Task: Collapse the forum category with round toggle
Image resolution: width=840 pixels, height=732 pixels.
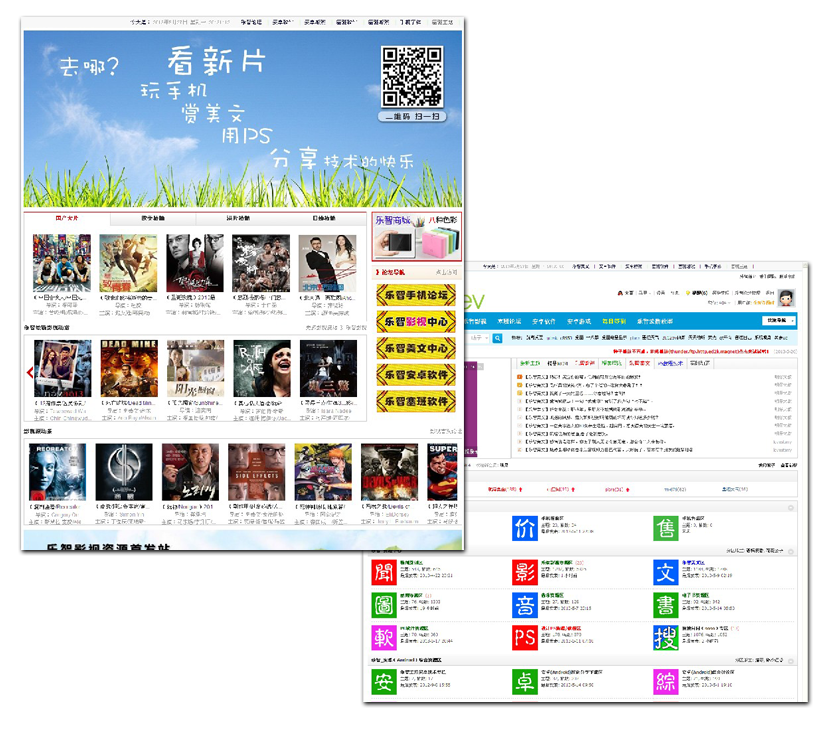Action: tap(790, 508)
